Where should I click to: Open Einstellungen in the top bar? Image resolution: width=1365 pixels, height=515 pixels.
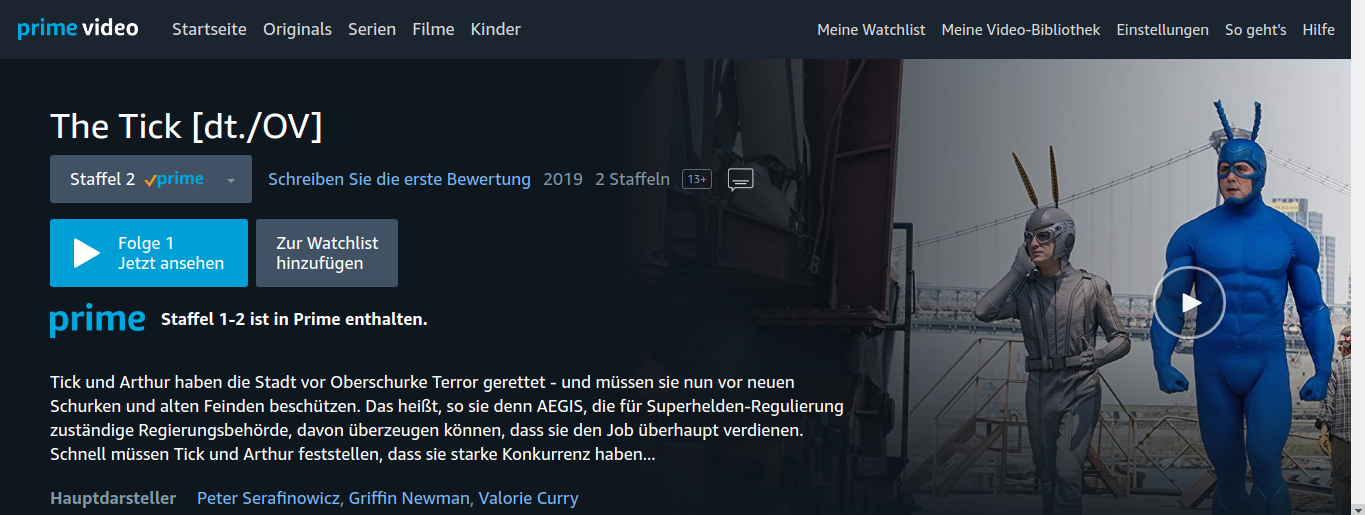click(1163, 30)
